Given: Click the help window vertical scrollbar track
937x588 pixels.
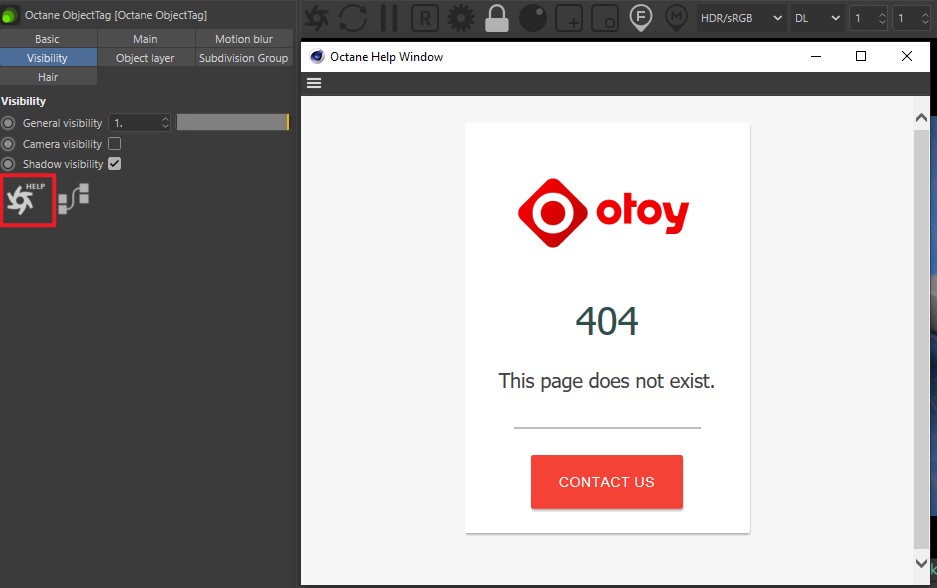Looking at the screenshot, I should pyautogui.click(x=921, y=339).
